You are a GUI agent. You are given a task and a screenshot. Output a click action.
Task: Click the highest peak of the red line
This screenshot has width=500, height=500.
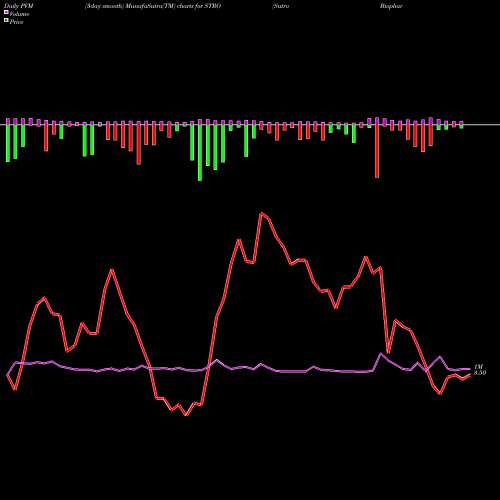click(262, 213)
